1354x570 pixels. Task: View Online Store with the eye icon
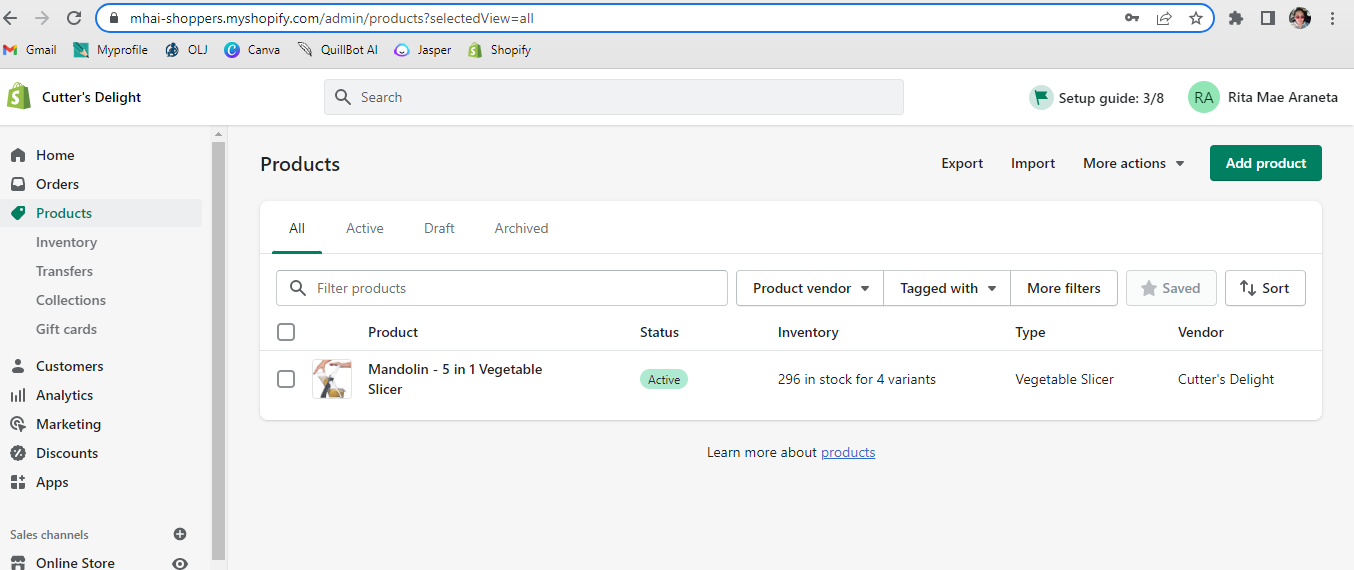pyautogui.click(x=180, y=563)
